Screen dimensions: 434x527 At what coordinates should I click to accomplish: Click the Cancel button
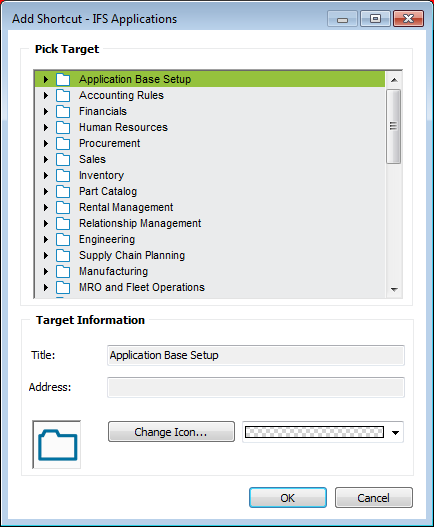[x=373, y=498]
